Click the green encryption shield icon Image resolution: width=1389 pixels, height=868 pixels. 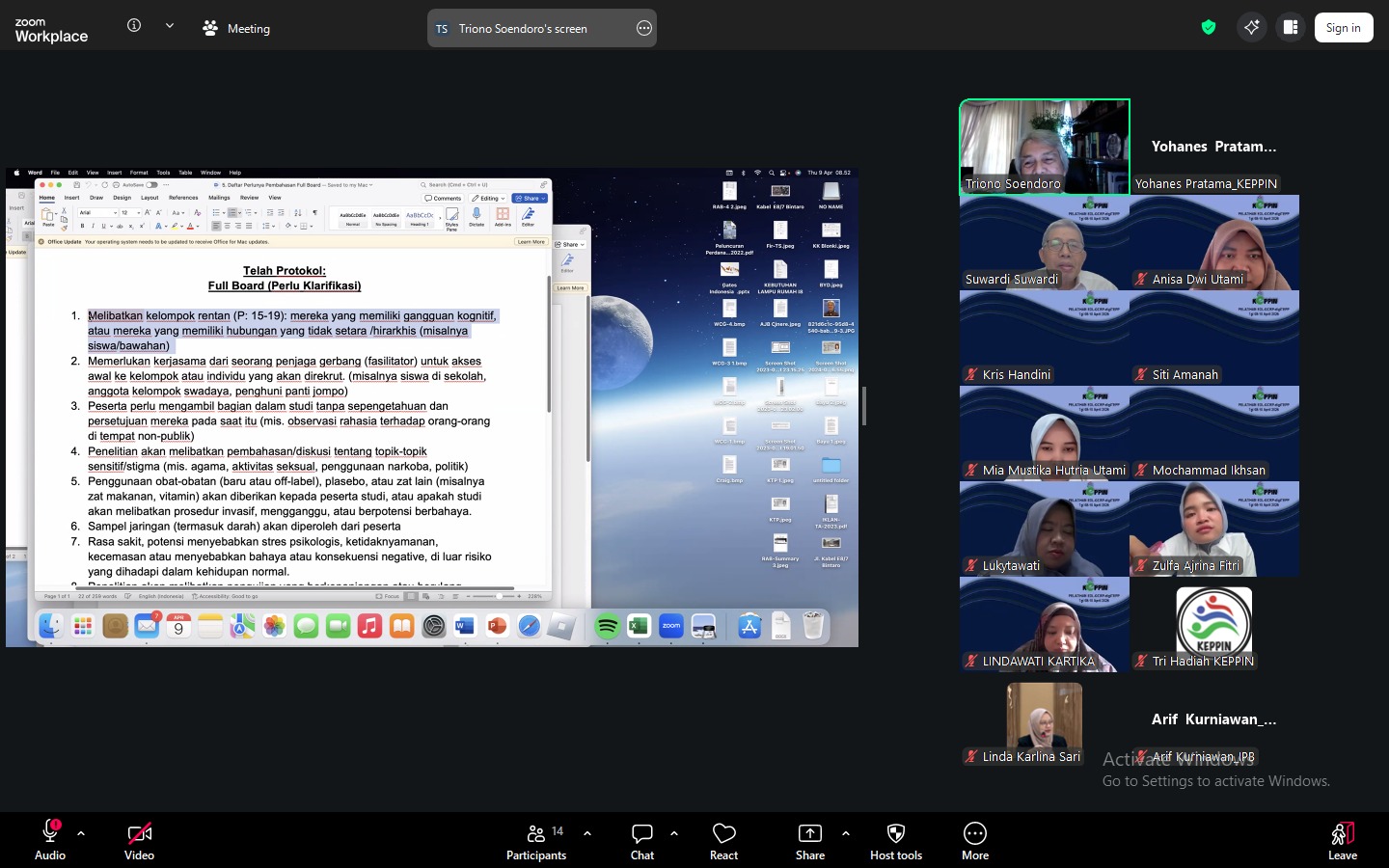tap(1209, 27)
